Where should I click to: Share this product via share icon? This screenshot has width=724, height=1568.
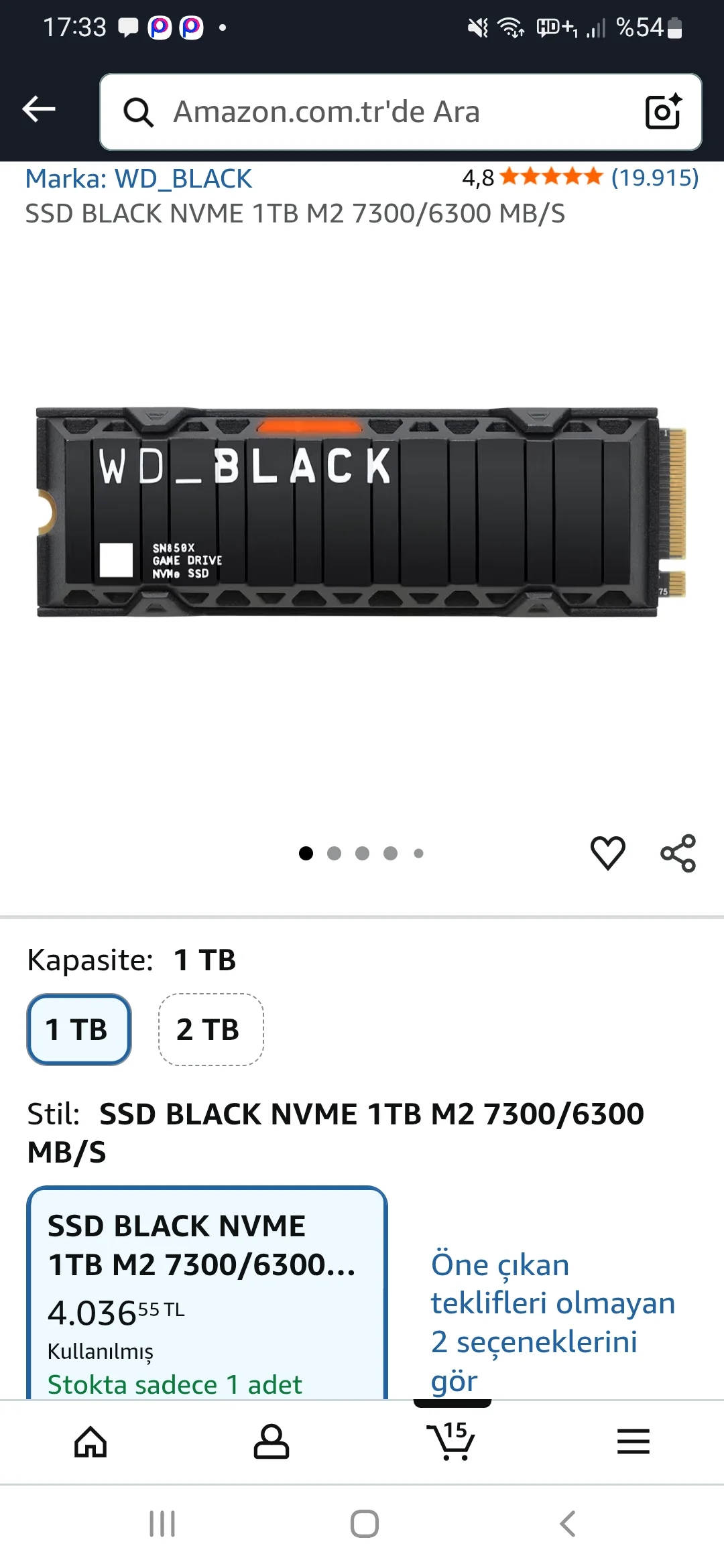678,853
